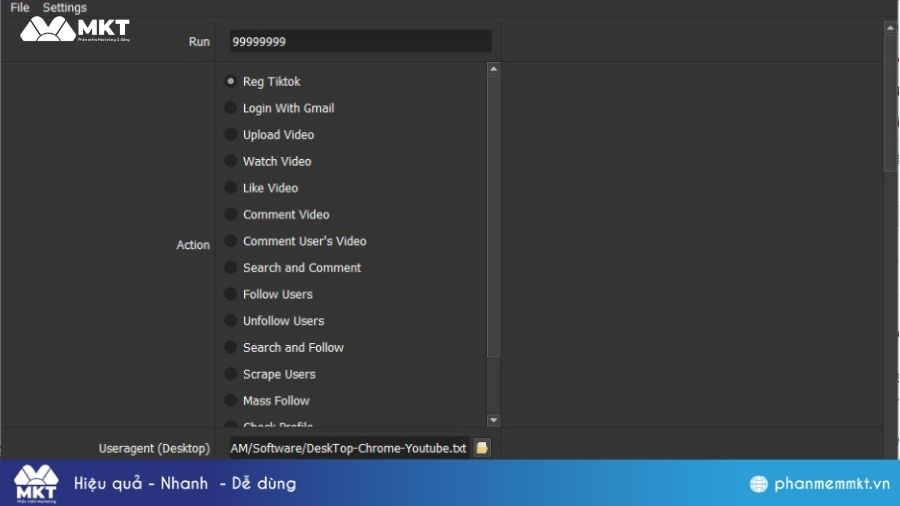Open the Settings menu

click(64, 7)
